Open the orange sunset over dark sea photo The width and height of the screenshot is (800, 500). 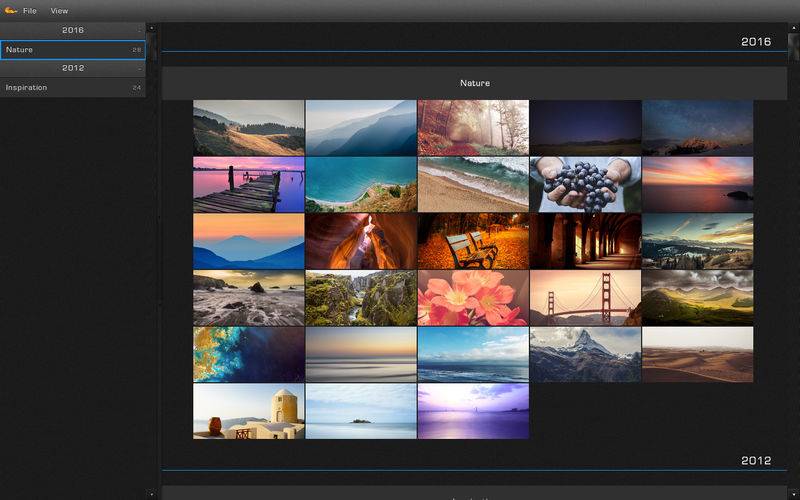click(697, 184)
